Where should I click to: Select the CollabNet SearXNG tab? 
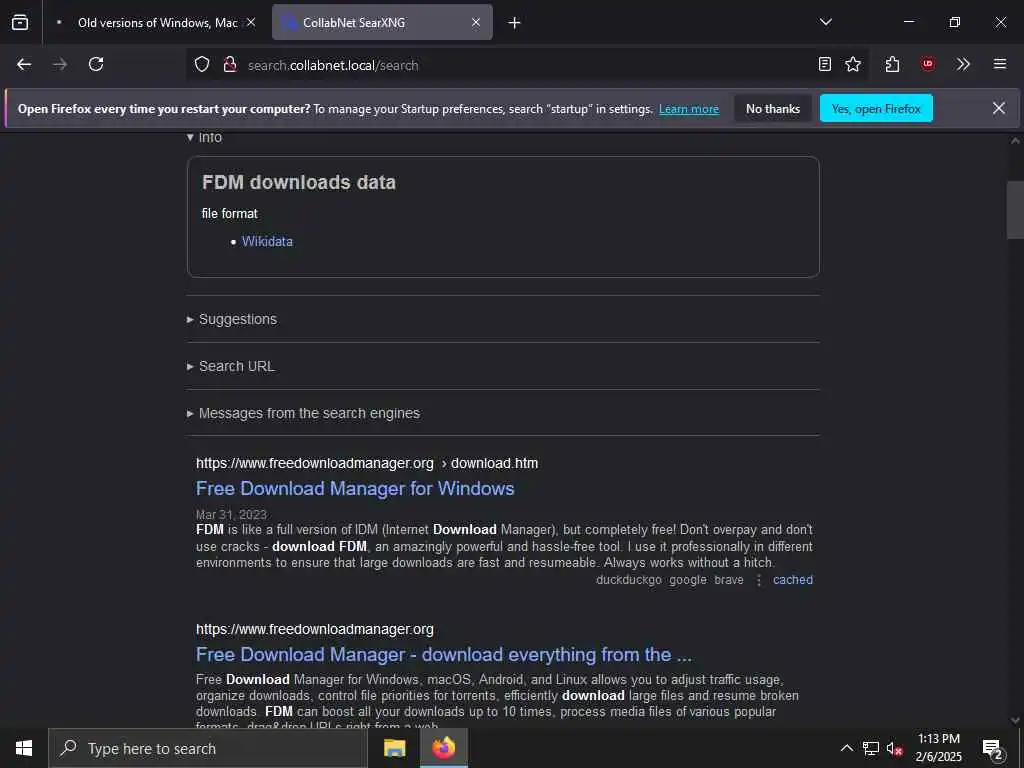pos(382,23)
